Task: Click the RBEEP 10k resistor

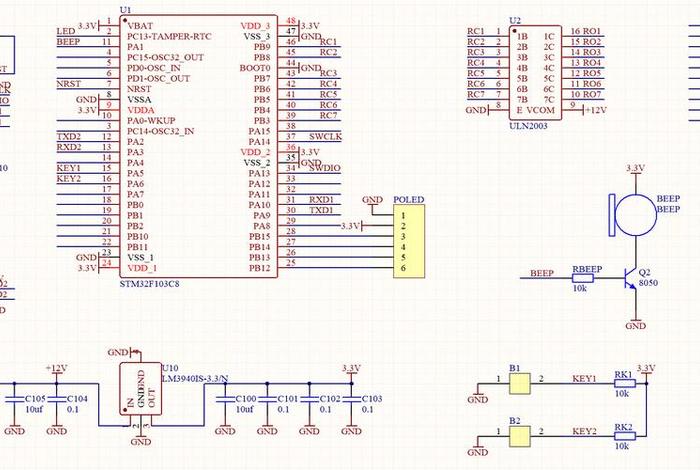Action: (x=582, y=279)
